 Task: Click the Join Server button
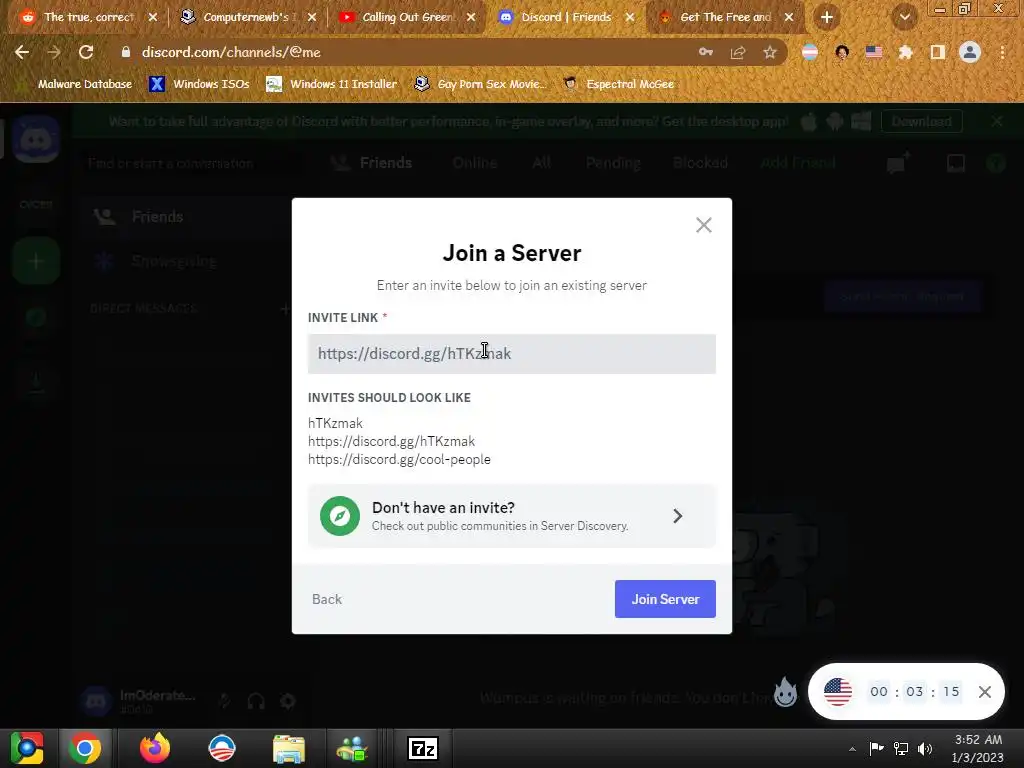(665, 599)
